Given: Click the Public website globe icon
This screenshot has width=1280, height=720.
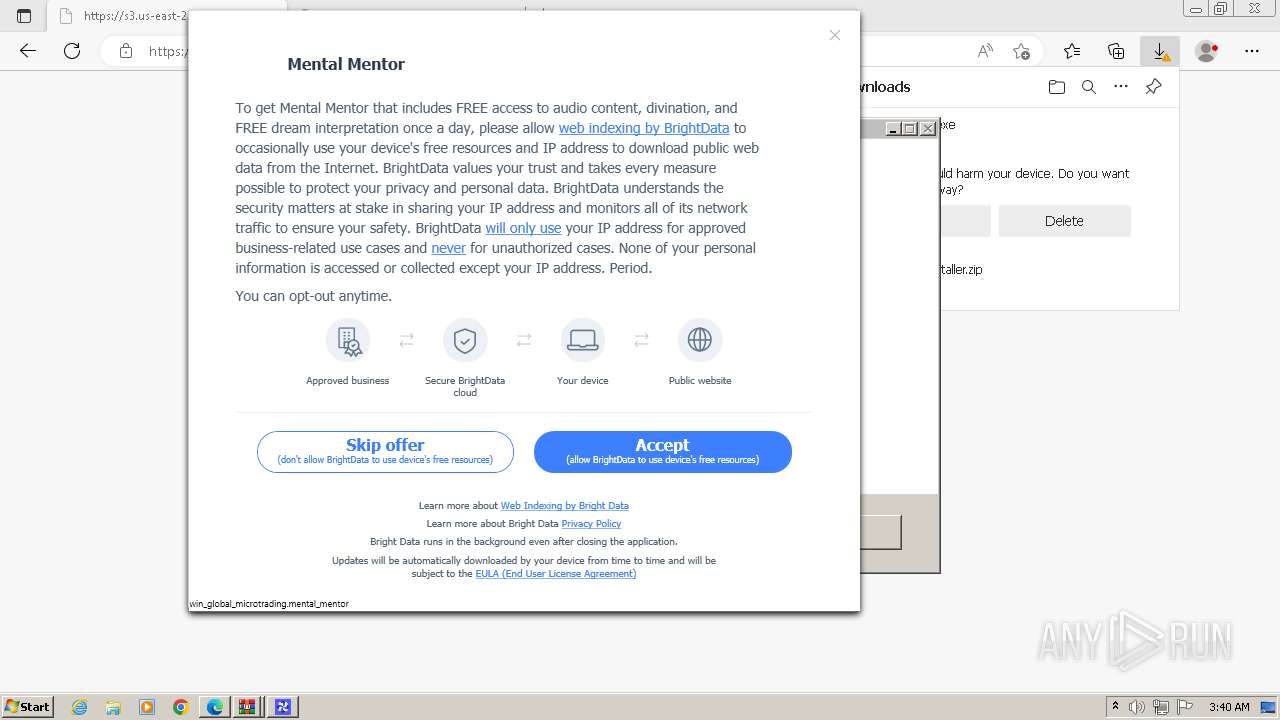Looking at the screenshot, I should (x=700, y=341).
